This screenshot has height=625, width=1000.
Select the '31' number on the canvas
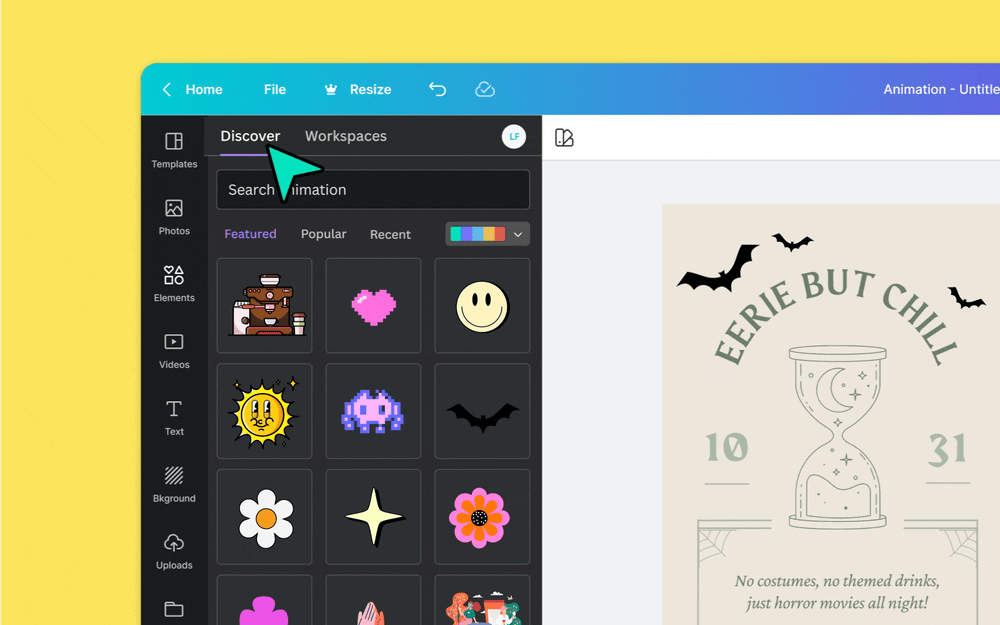pos(947,448)
